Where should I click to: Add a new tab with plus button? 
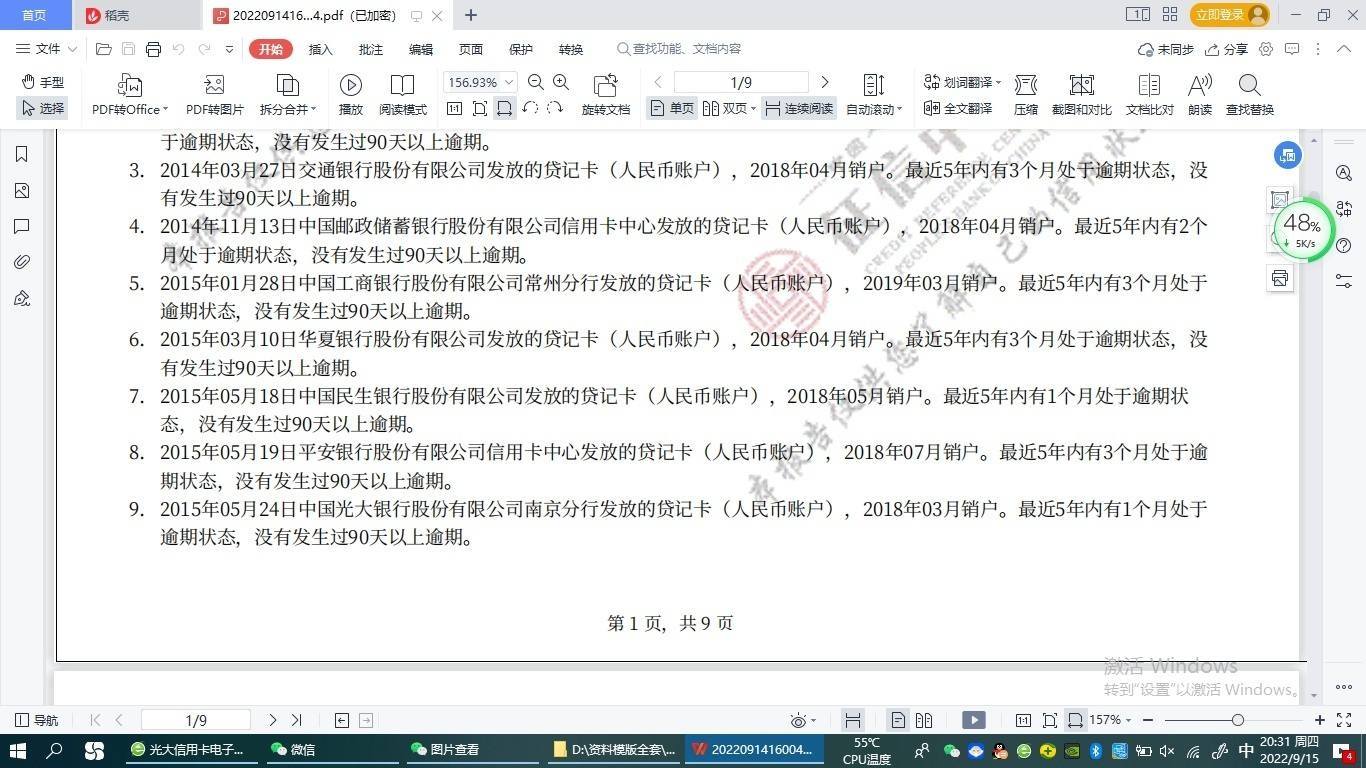click(471, 15)
